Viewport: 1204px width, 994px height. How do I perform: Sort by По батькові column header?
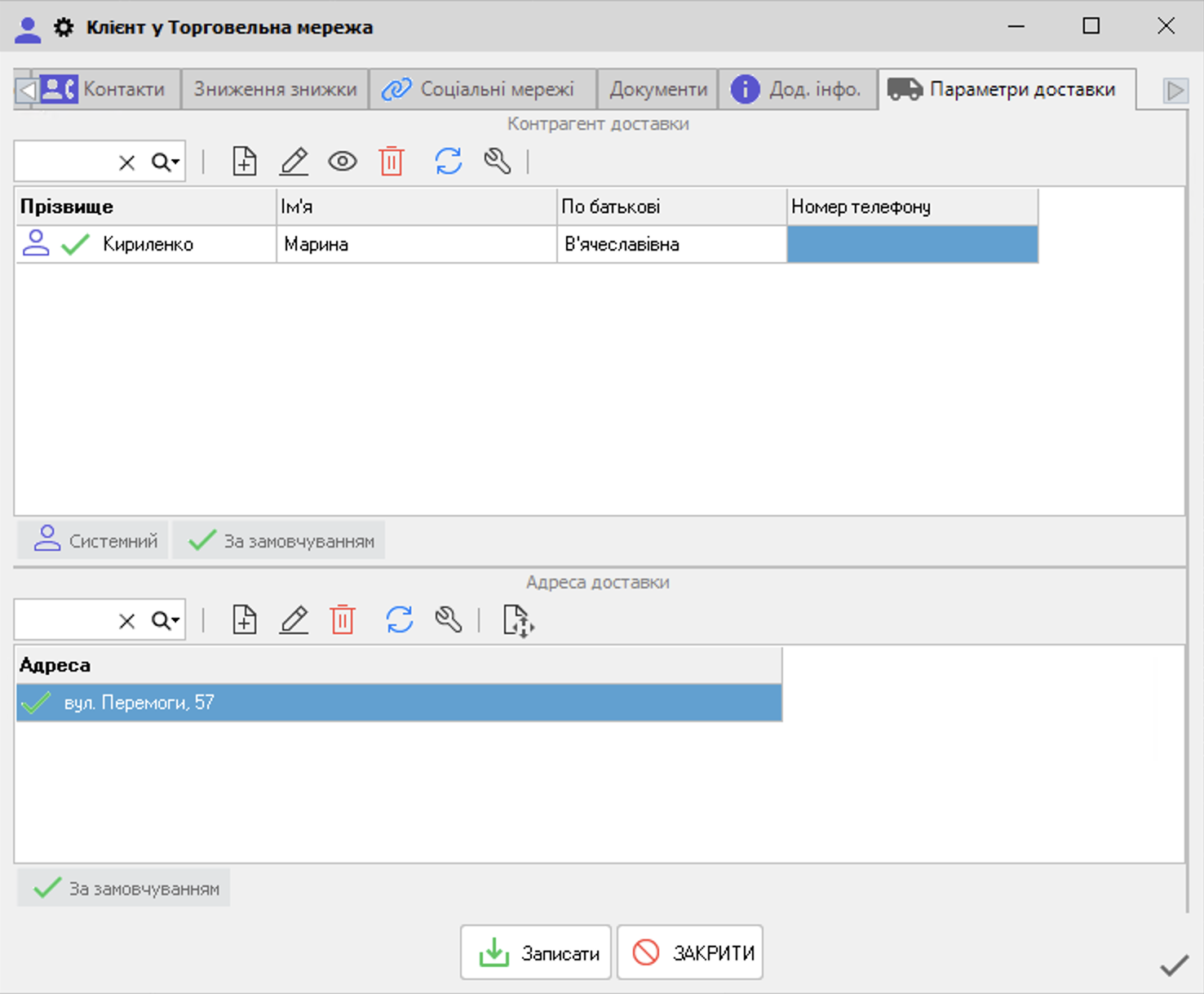point(672,206)
